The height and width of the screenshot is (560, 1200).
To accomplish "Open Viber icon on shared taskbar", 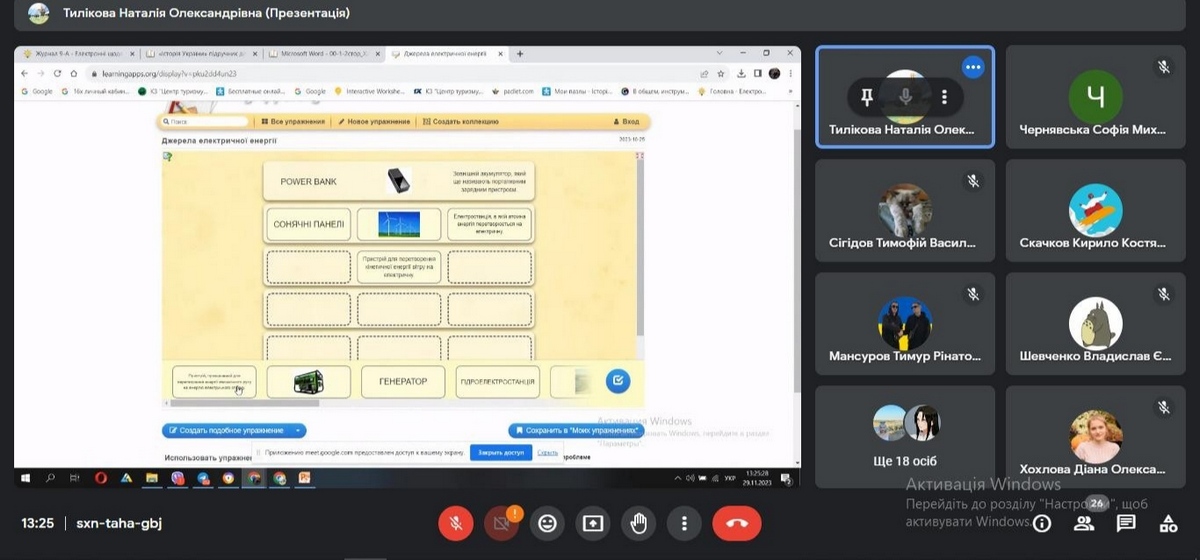I will [x=178, y=478].
